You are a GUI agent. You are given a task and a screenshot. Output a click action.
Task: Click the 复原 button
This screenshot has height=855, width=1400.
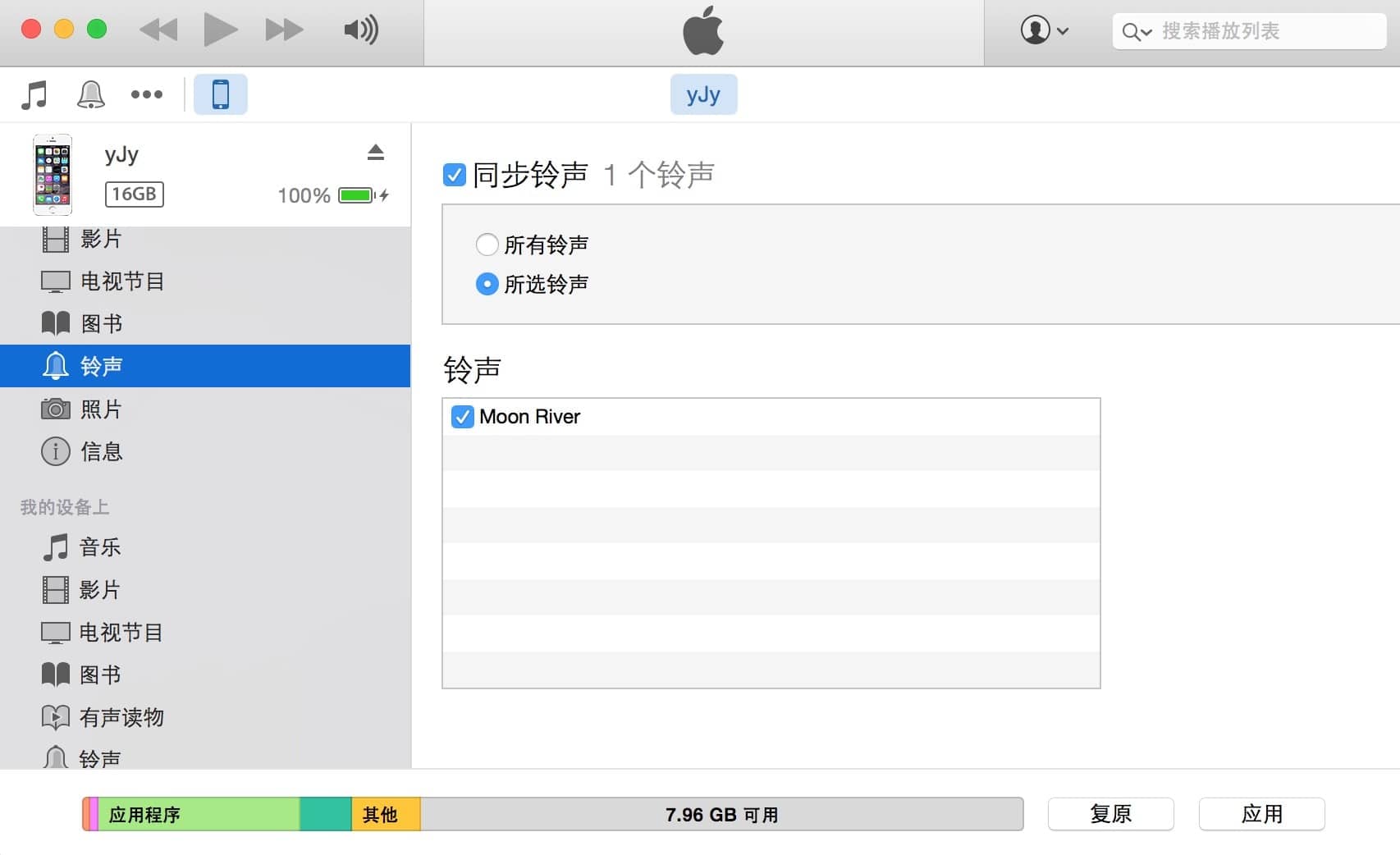click(x=1110, y=814)
